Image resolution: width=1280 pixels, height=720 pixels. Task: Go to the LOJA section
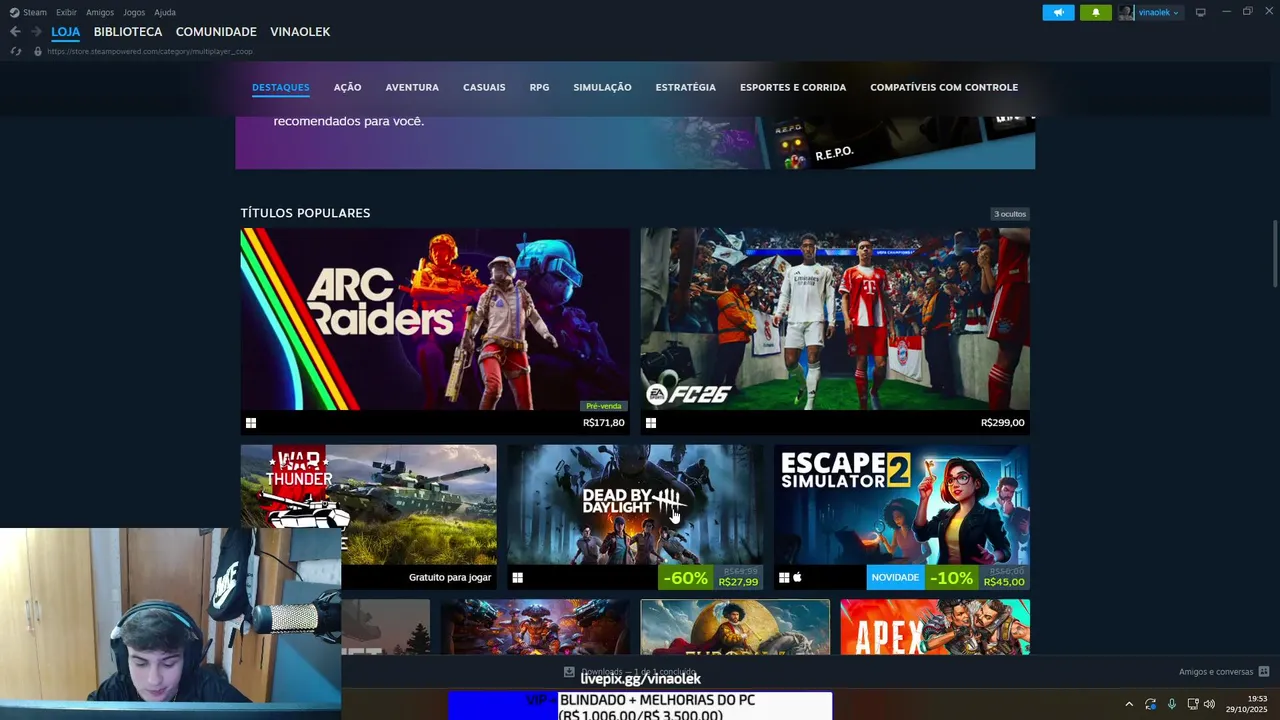(66, 32)
